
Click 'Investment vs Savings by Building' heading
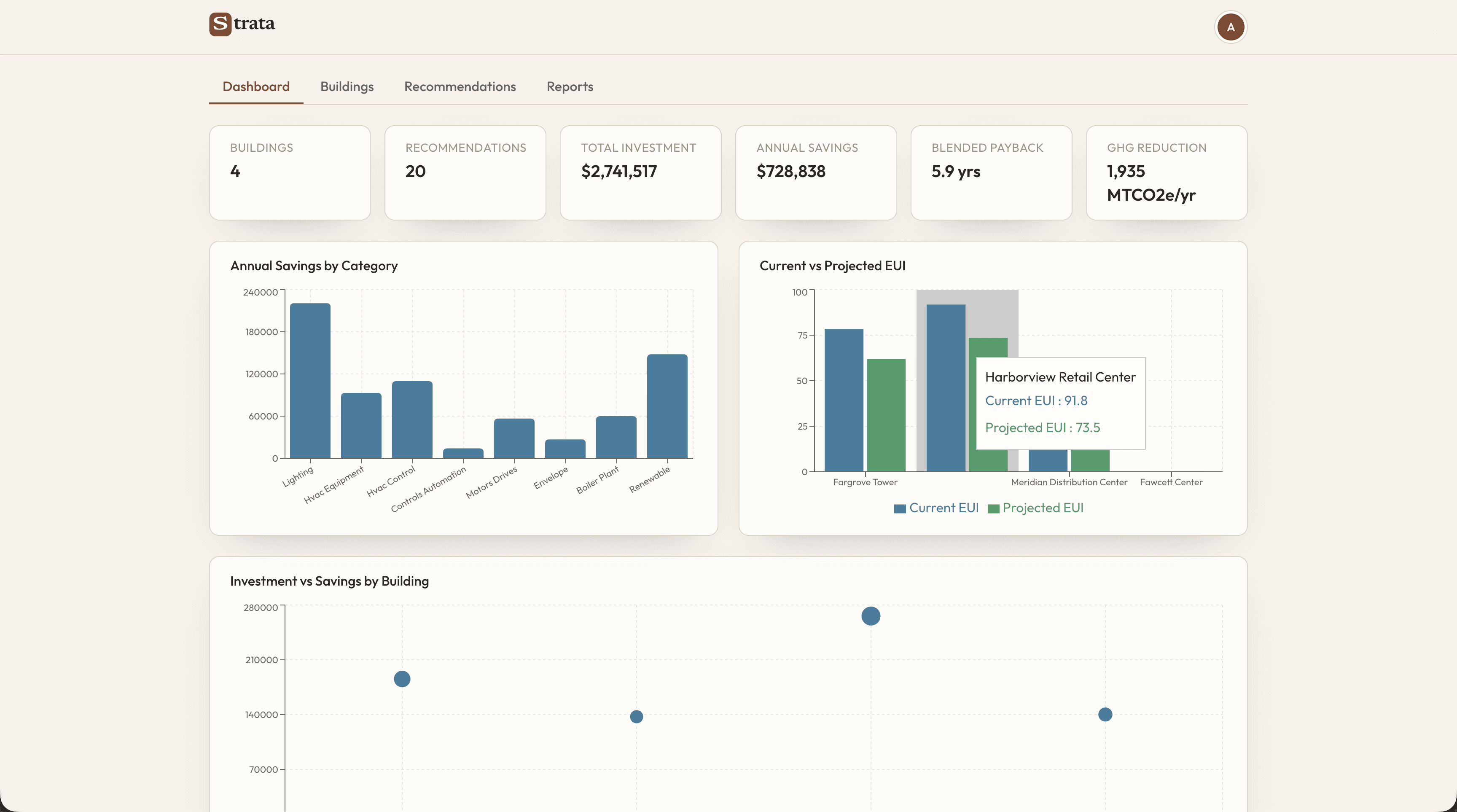point(329,581)
